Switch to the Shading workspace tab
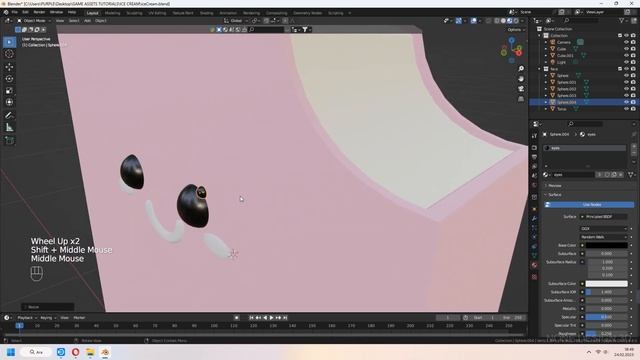The height and width of the screenshot is (360, 640). [x=207, y=13]
